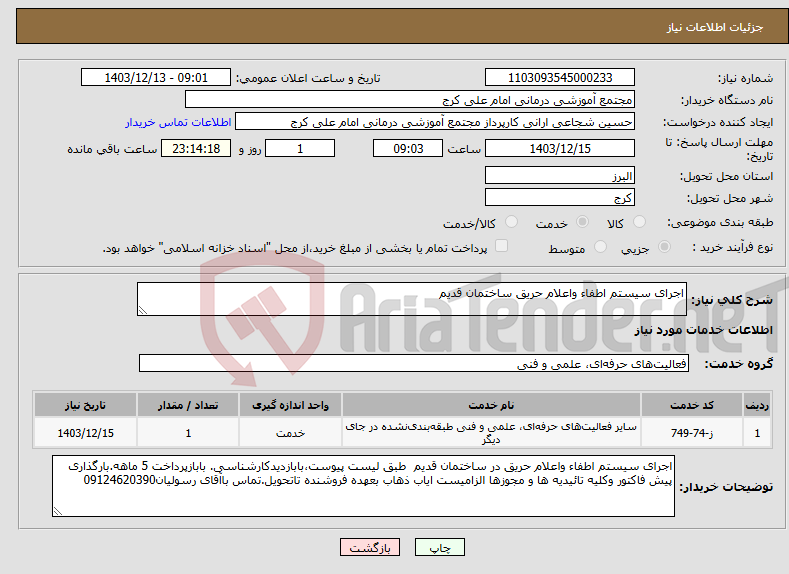The width and height of the screenshot is (789, 574).
Task: Click the گروه خدمت field
Action: point(414,363)
